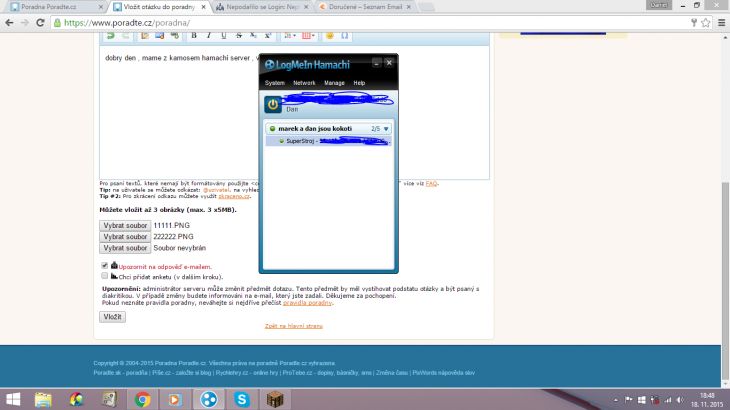Open Hamachi Manage menu
730x410 pixels.
click(x=334, y=83)
